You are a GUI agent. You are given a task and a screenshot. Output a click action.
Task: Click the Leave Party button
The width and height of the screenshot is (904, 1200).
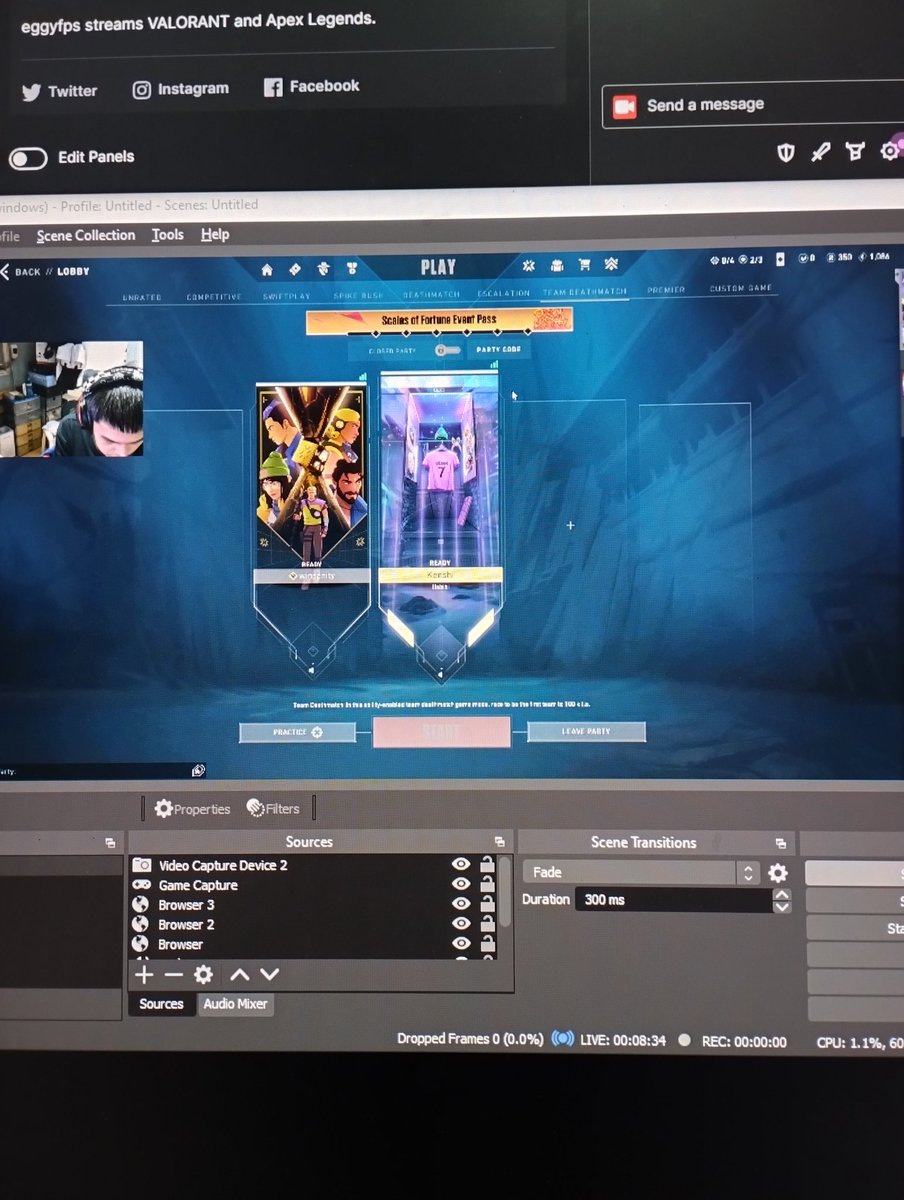coord(586,731)
